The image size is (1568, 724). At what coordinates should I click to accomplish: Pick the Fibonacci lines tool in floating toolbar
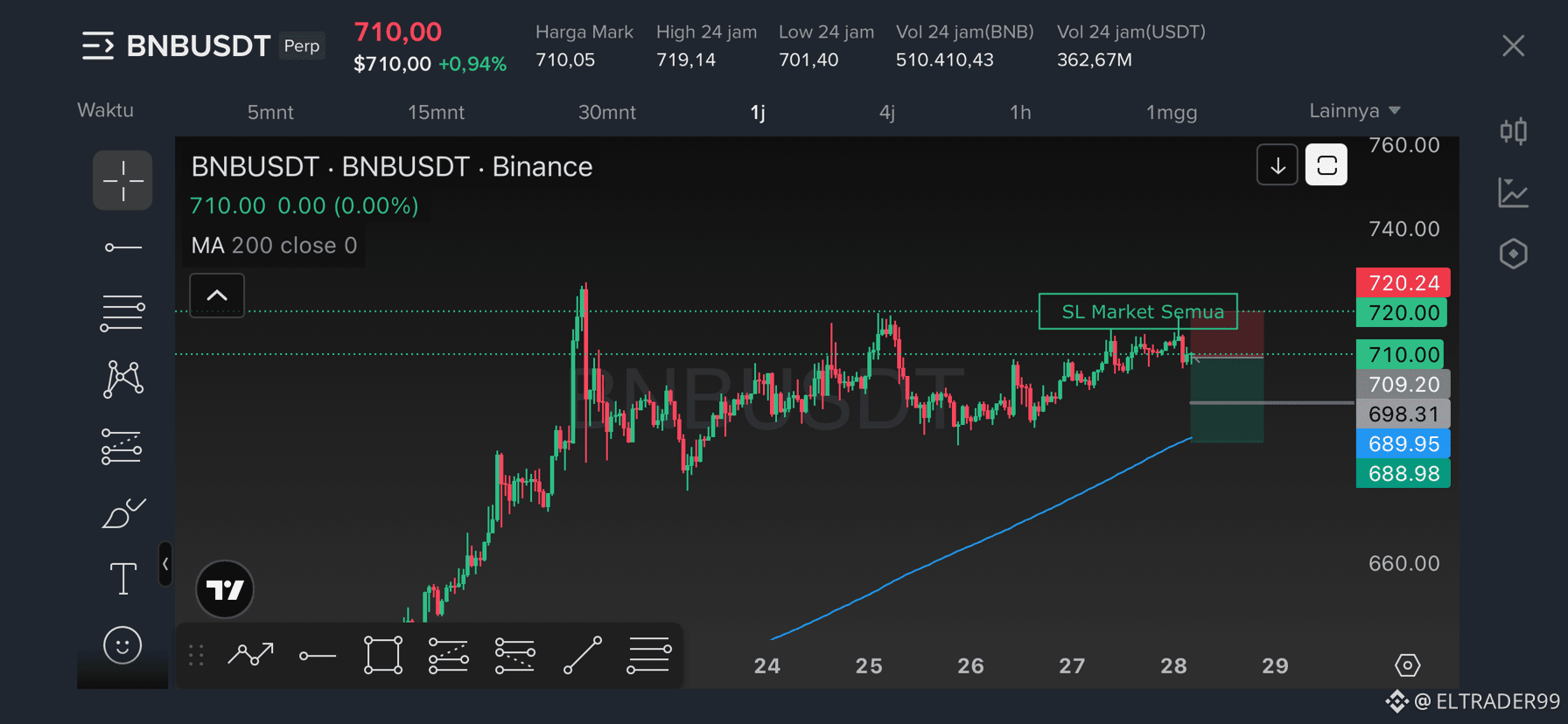[649, 655]
